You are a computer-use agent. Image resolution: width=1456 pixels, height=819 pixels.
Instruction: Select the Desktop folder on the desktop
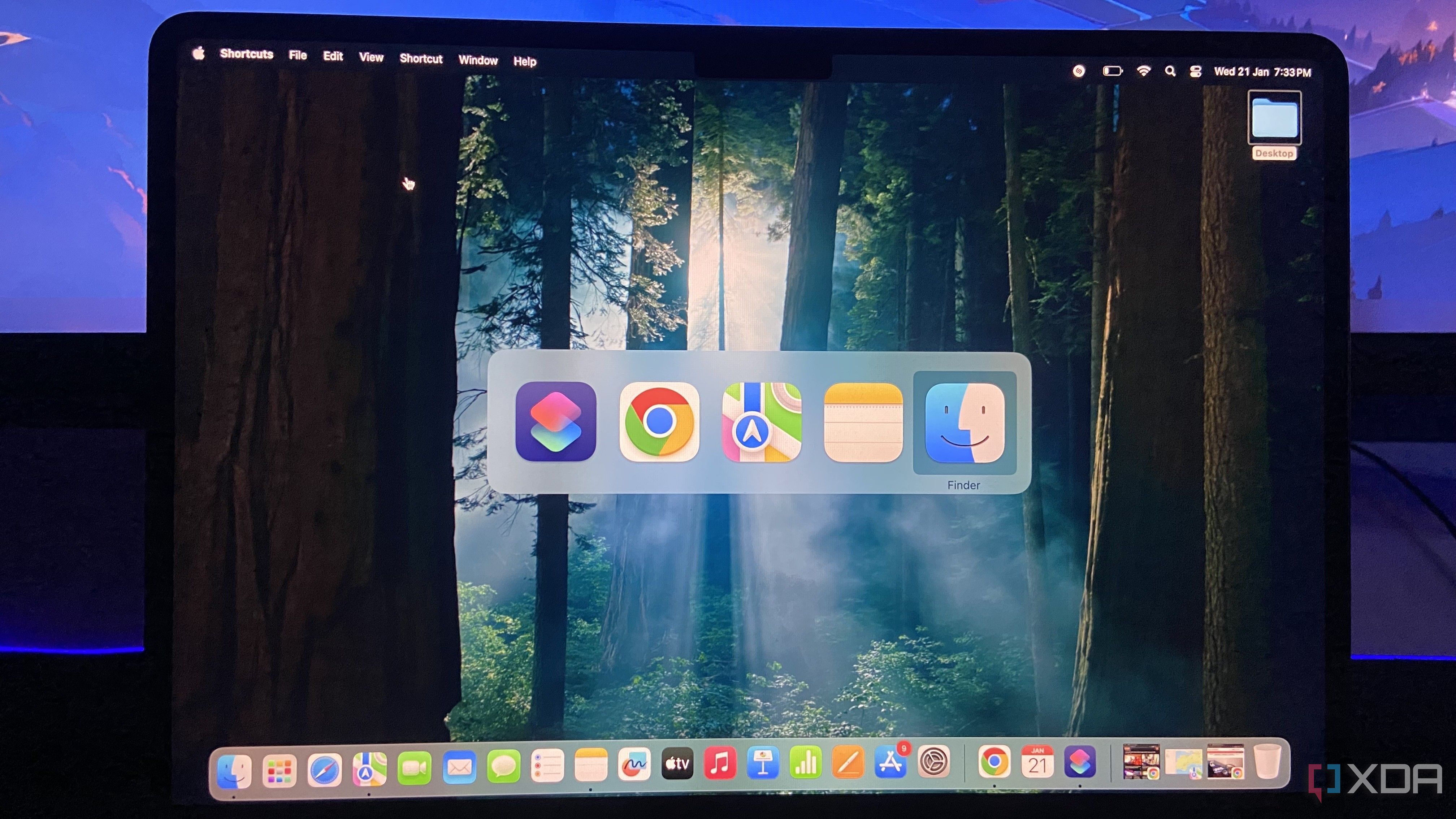tap(1275, 125)
